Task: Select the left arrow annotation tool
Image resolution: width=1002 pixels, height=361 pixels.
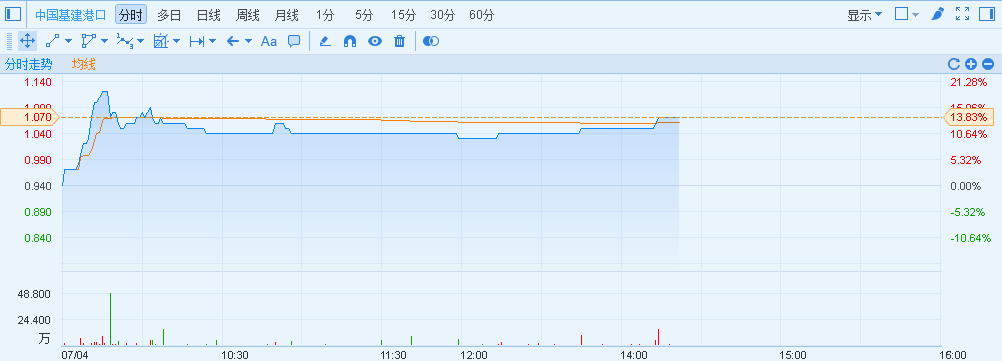Action: [x=233, y=41]
